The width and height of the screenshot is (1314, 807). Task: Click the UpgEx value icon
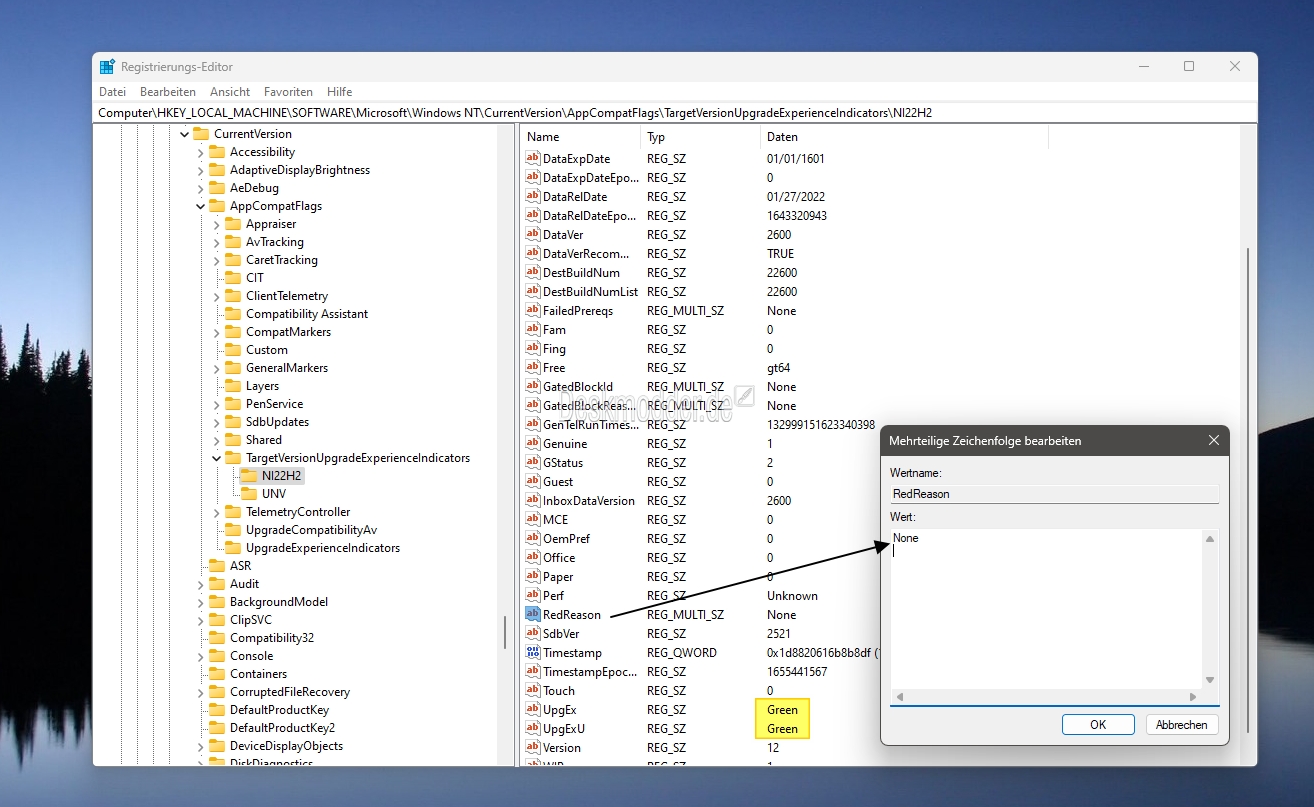532,709
